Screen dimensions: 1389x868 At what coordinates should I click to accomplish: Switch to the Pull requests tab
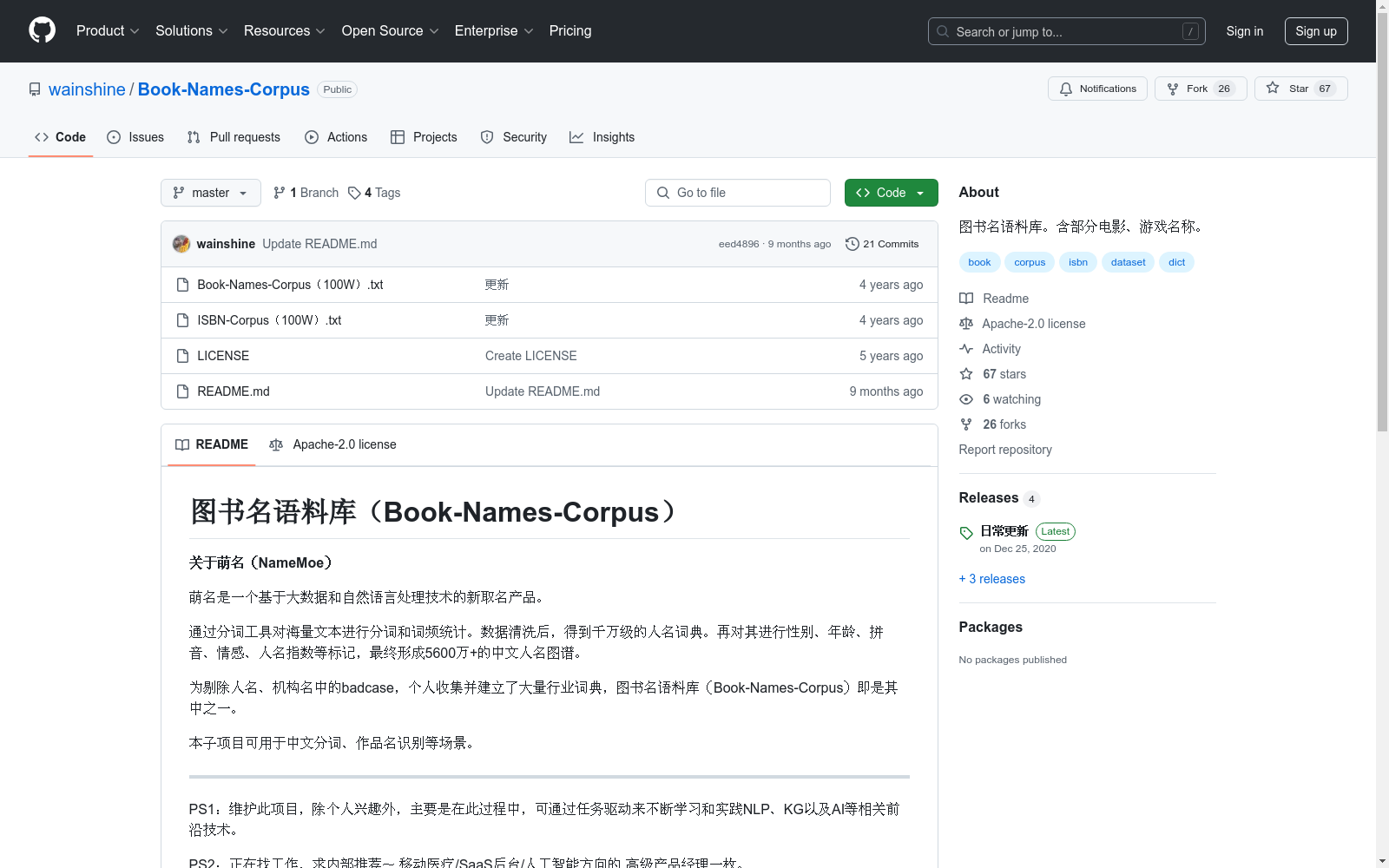(234, 137)
